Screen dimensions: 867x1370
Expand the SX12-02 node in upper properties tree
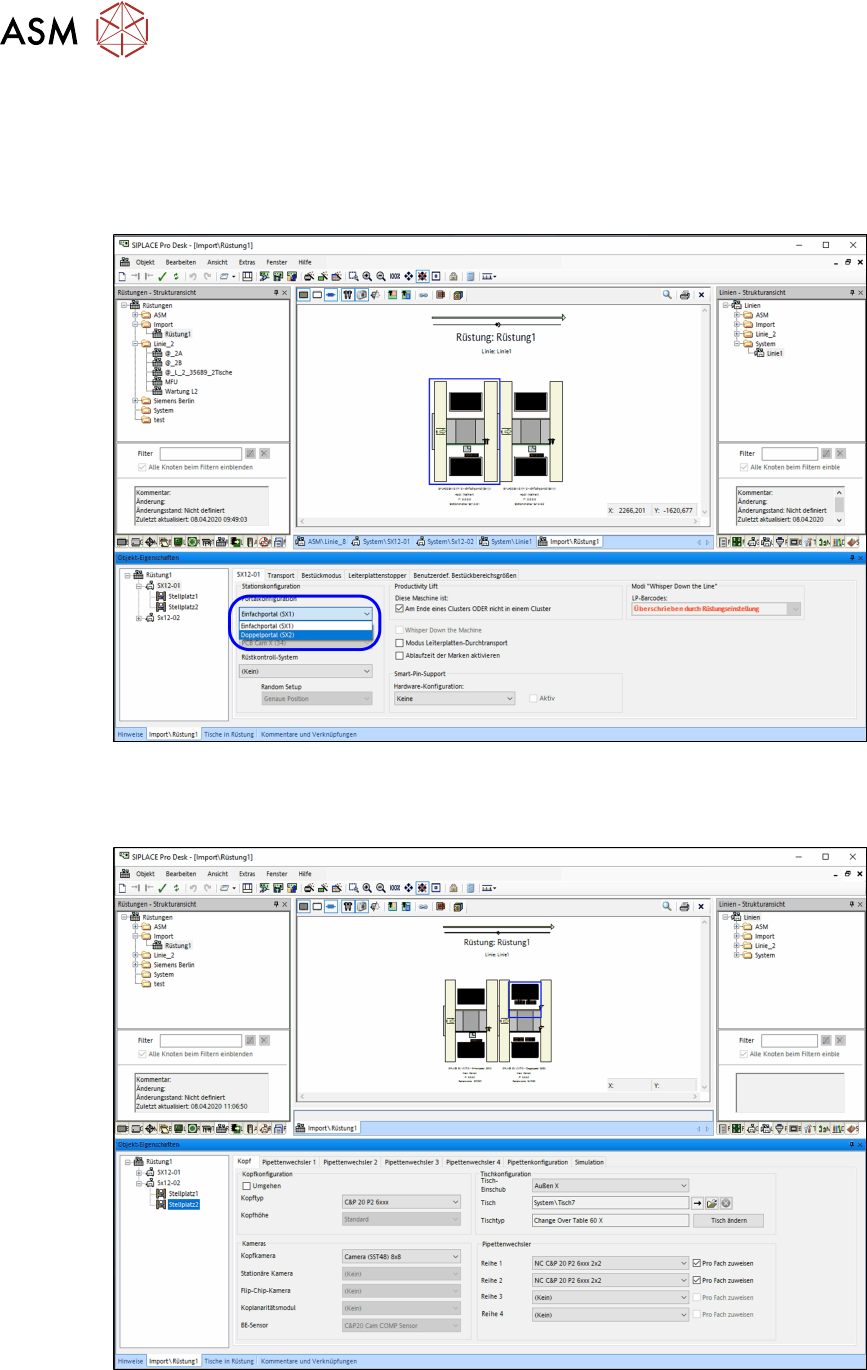(138, 618)
